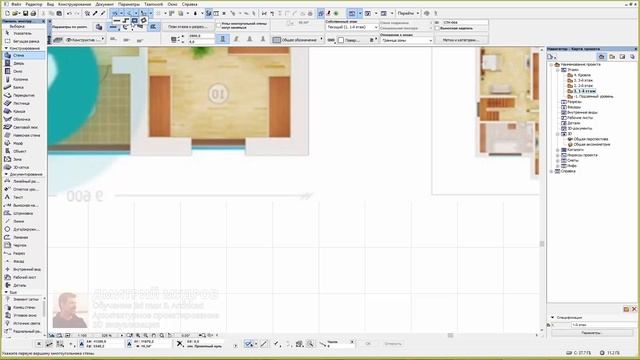640x360 pixels.
Task: Open the Параметры menu
Action: [x=129, y=4]
